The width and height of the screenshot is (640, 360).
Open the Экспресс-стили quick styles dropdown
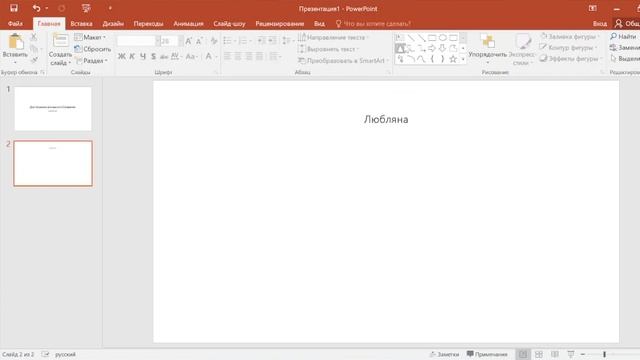[x=522, y=50]
